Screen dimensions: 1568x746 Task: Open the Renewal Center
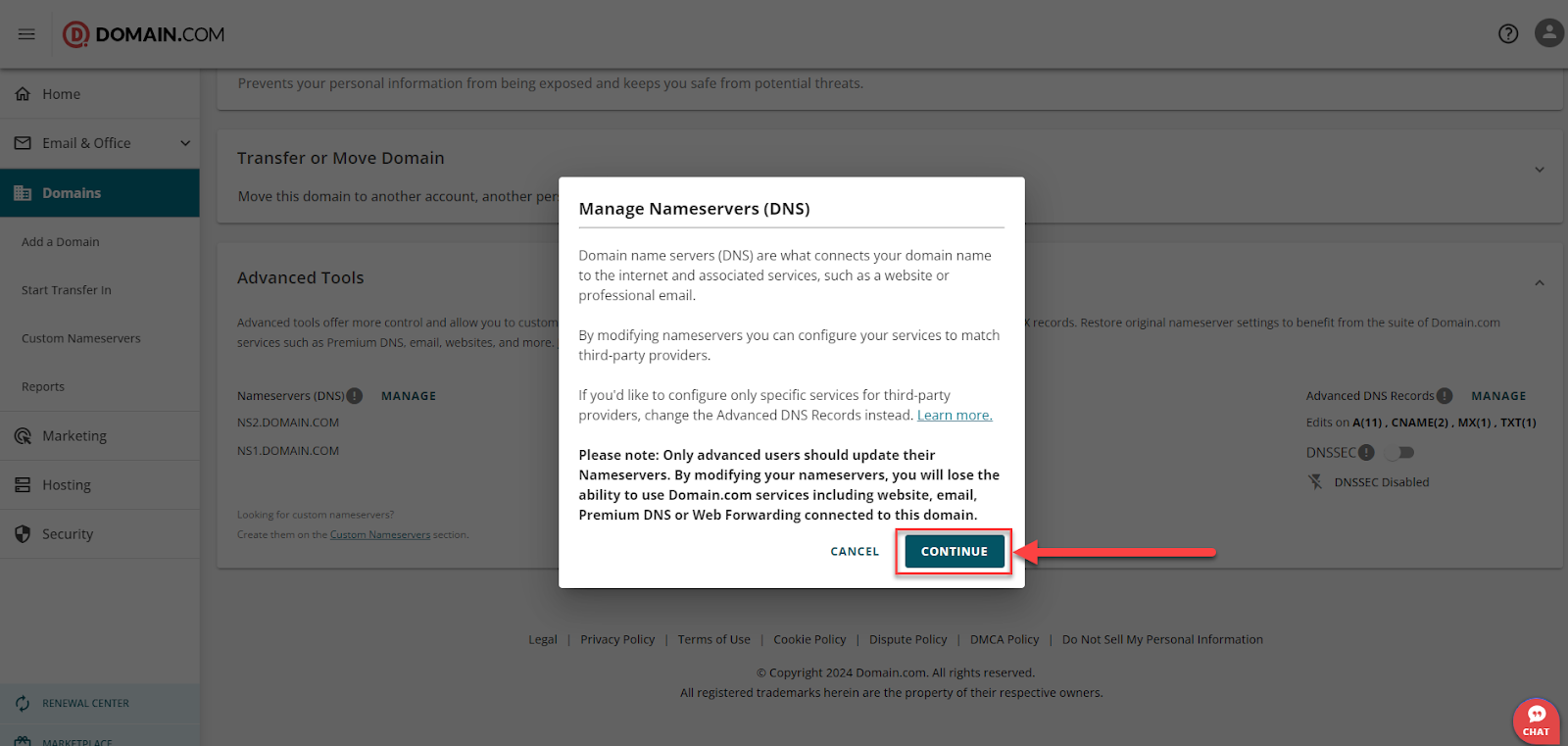pos(100,704)
